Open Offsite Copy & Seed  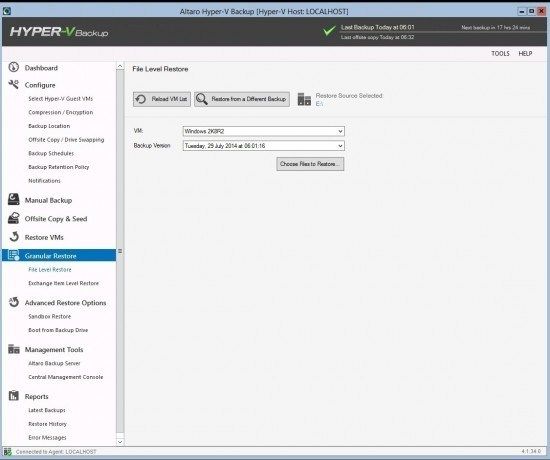[x=56, y=219]
